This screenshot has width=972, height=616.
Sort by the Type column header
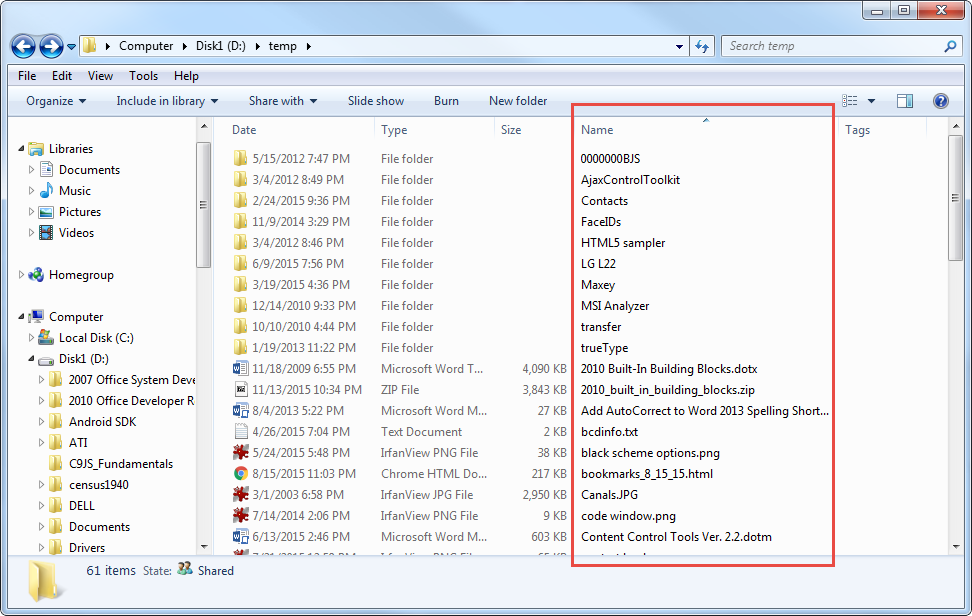coord(394,130)
